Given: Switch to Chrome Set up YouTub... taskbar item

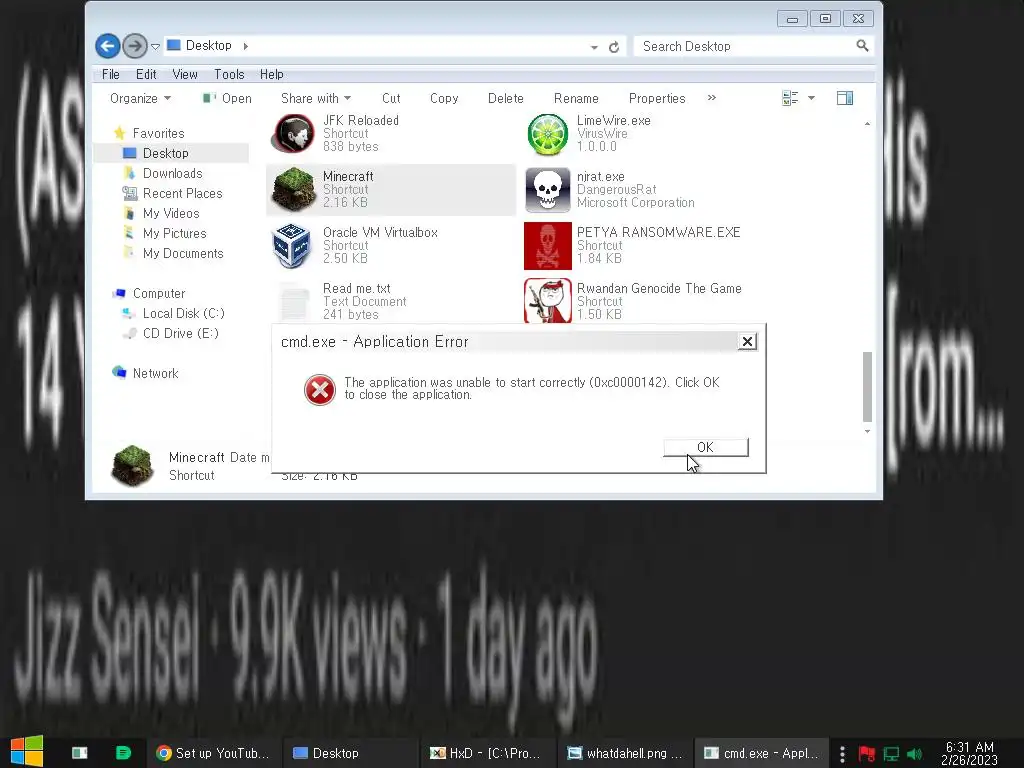Looking at the screenshot, I should click(212, 753).
